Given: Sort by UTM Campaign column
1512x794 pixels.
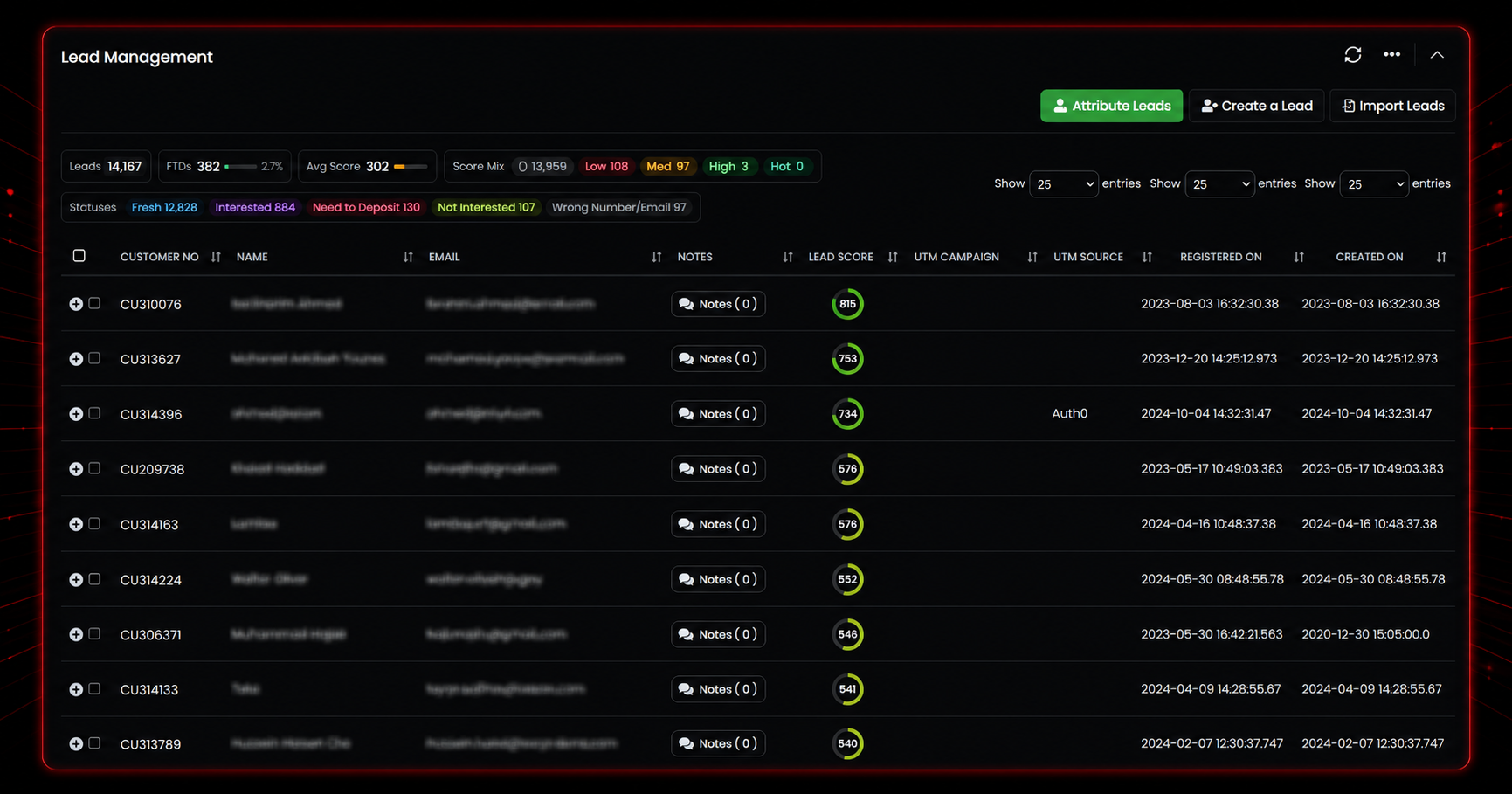Looking at the screenshot, I should (1032, 257).
